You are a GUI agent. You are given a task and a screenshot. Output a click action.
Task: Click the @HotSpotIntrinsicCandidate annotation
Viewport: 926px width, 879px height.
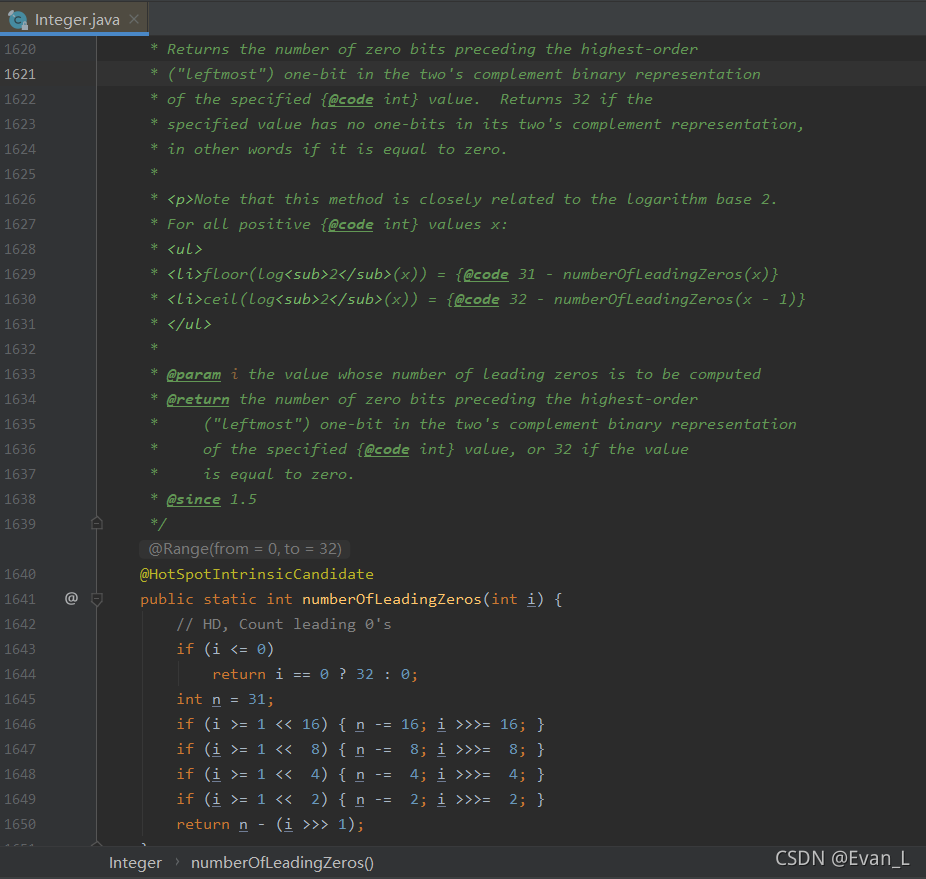(256, 574)
